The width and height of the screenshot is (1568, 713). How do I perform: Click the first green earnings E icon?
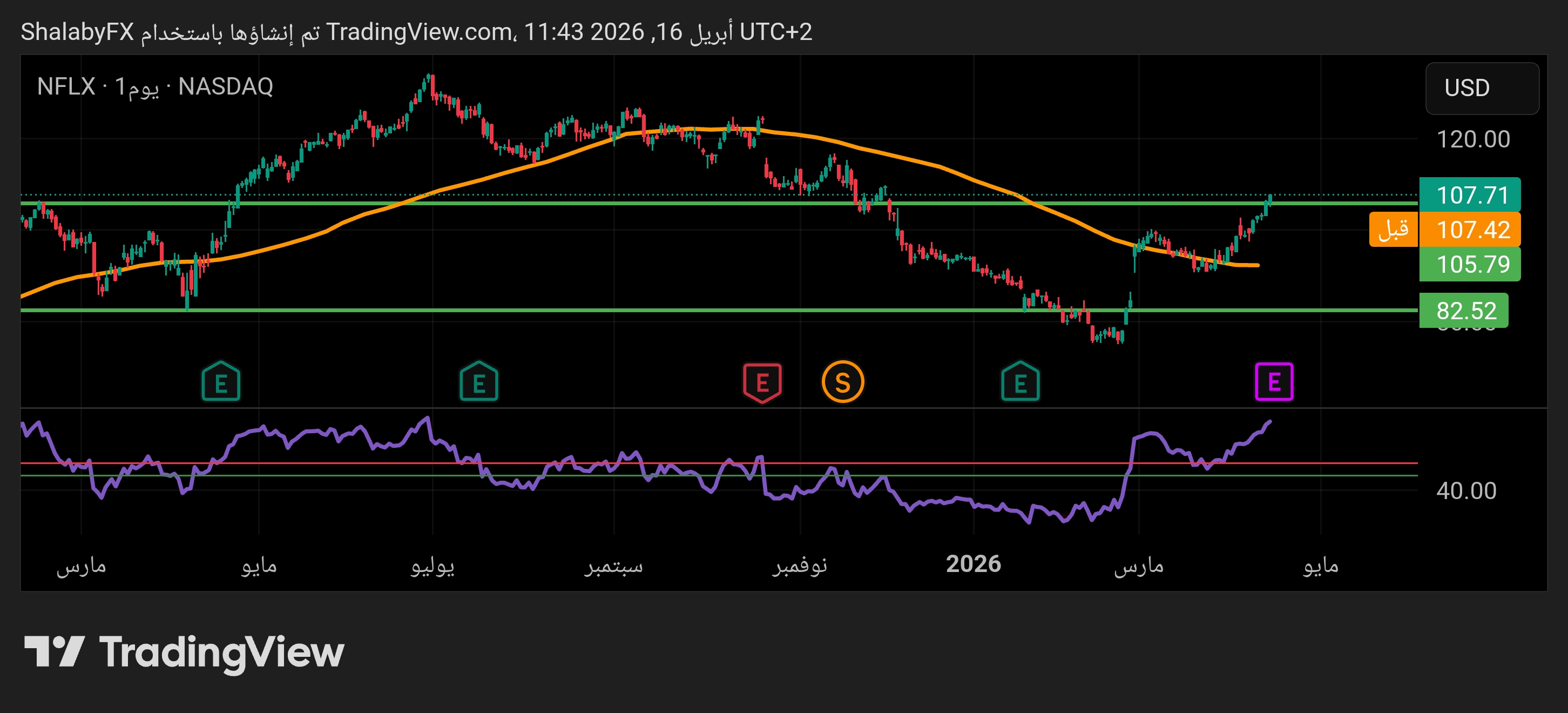[x=221, y=382]
